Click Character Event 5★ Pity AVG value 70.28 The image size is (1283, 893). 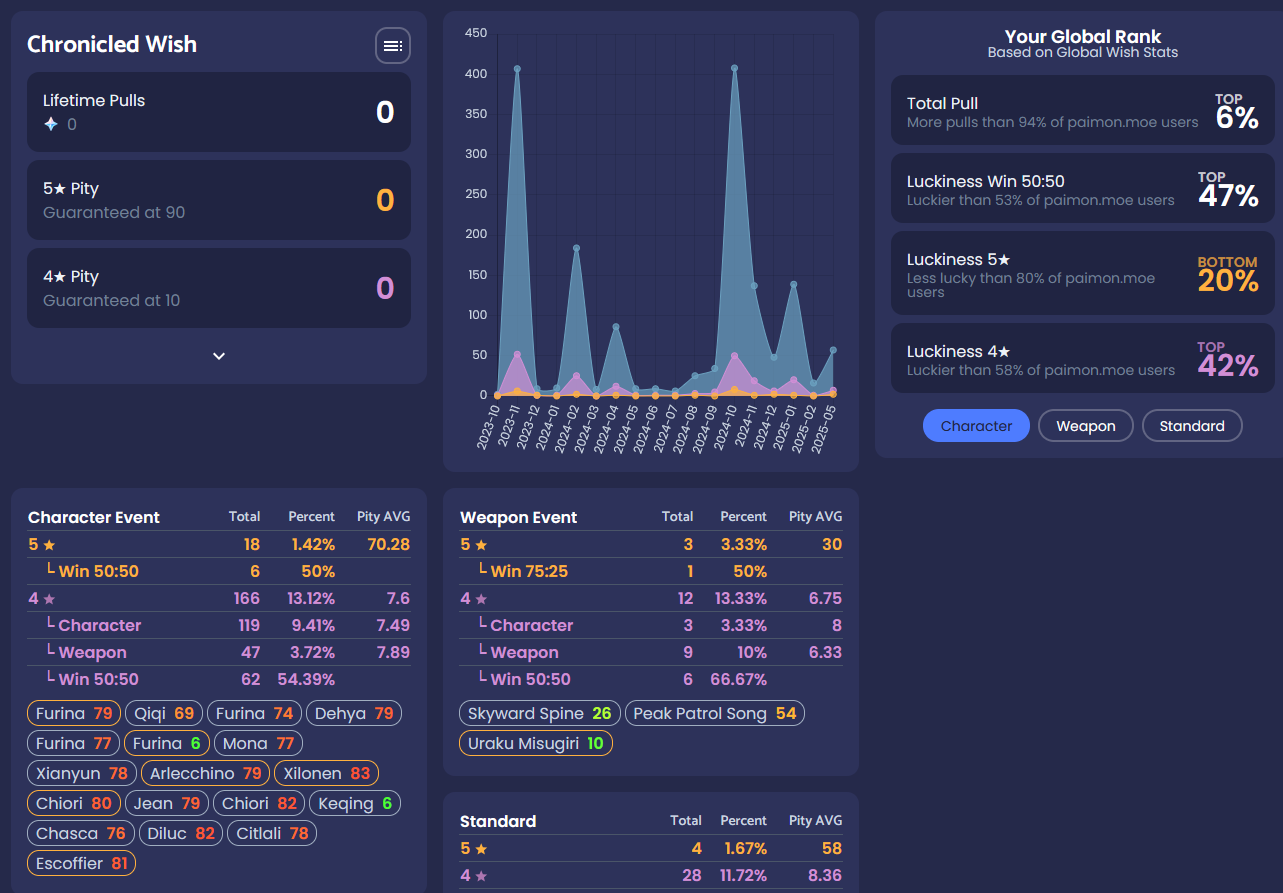tap(389, 545)
